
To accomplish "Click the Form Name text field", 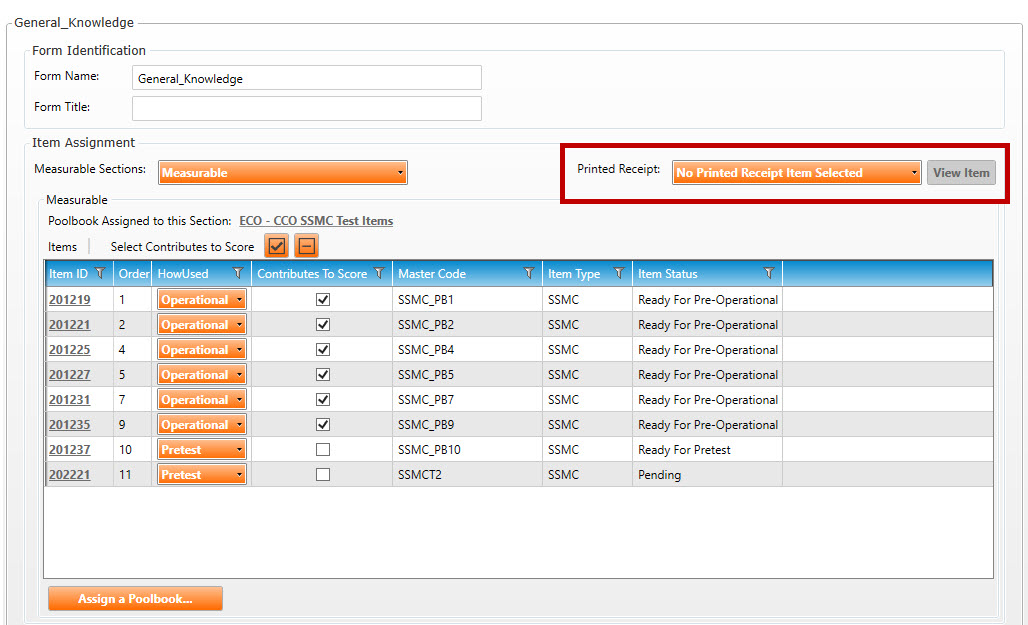I will click(306, 78).
